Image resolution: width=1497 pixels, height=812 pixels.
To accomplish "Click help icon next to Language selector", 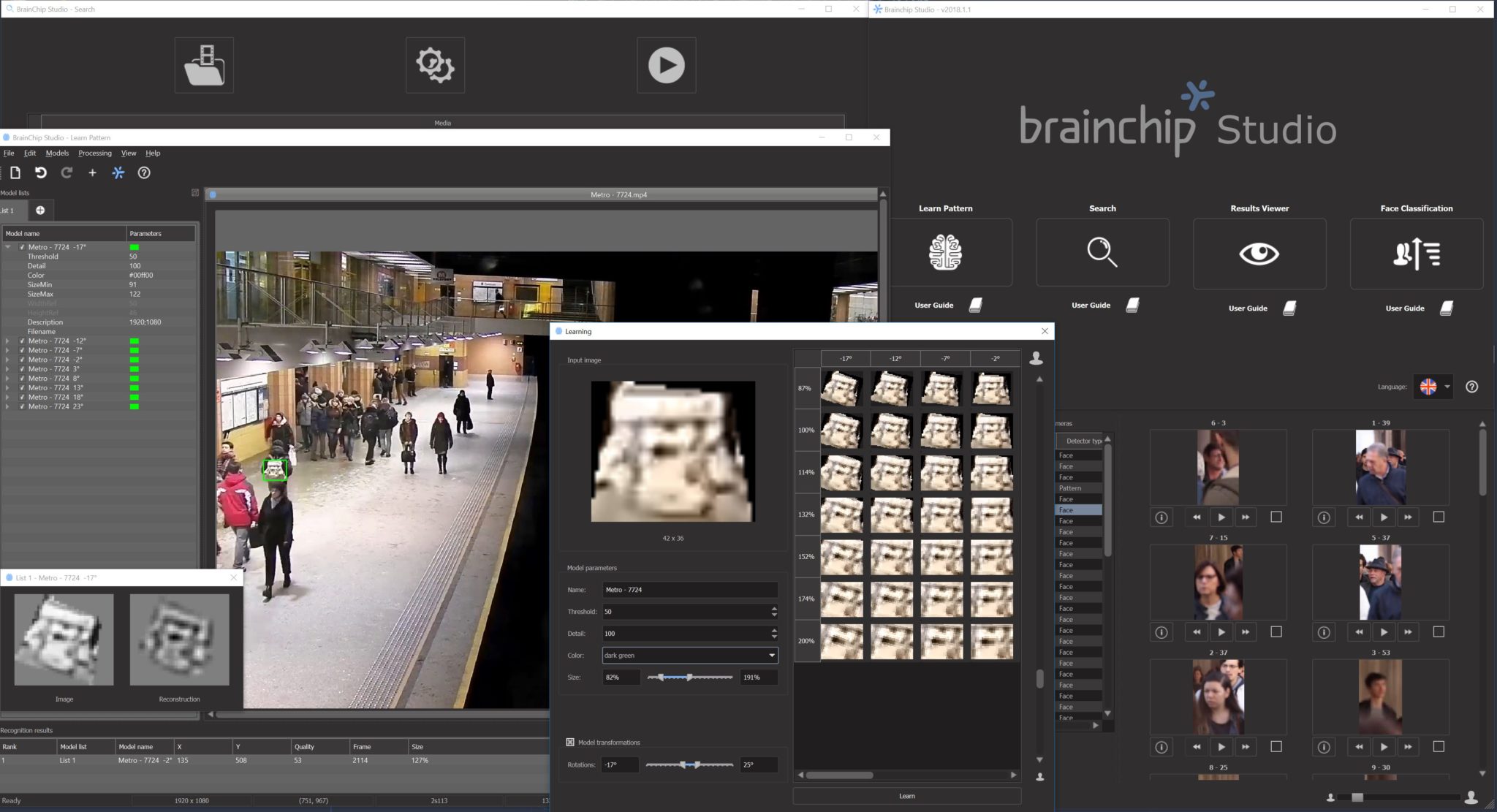I will (1472, 387).
